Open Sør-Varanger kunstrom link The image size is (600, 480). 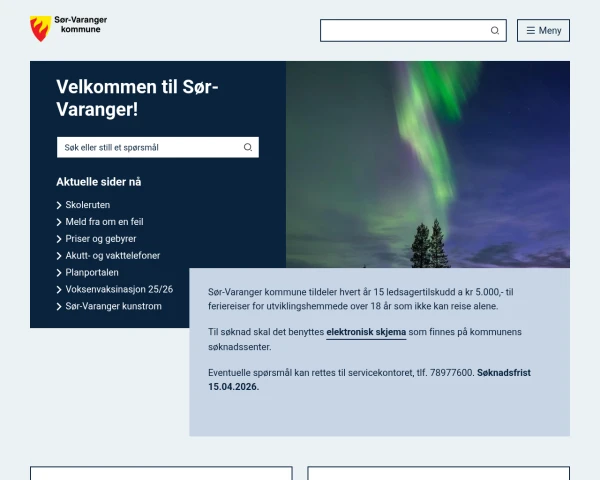[113, 306]
